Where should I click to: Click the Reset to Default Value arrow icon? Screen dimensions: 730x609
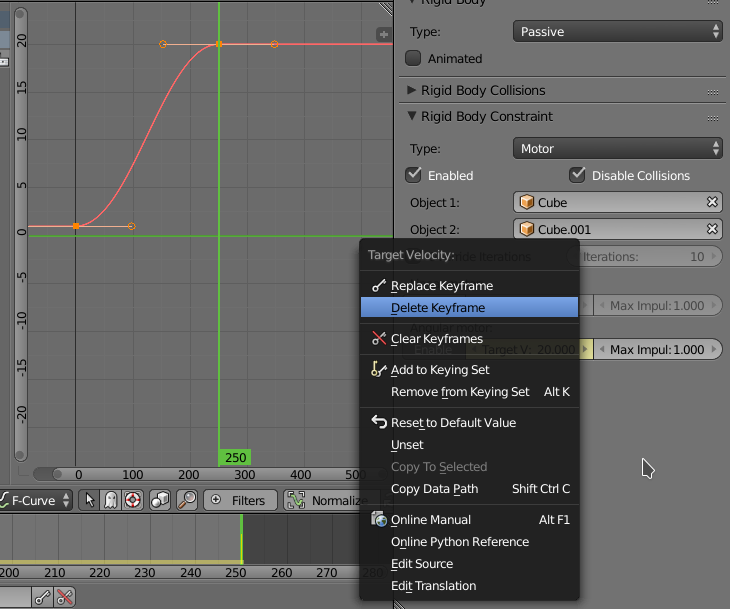[x=379, y=422]
